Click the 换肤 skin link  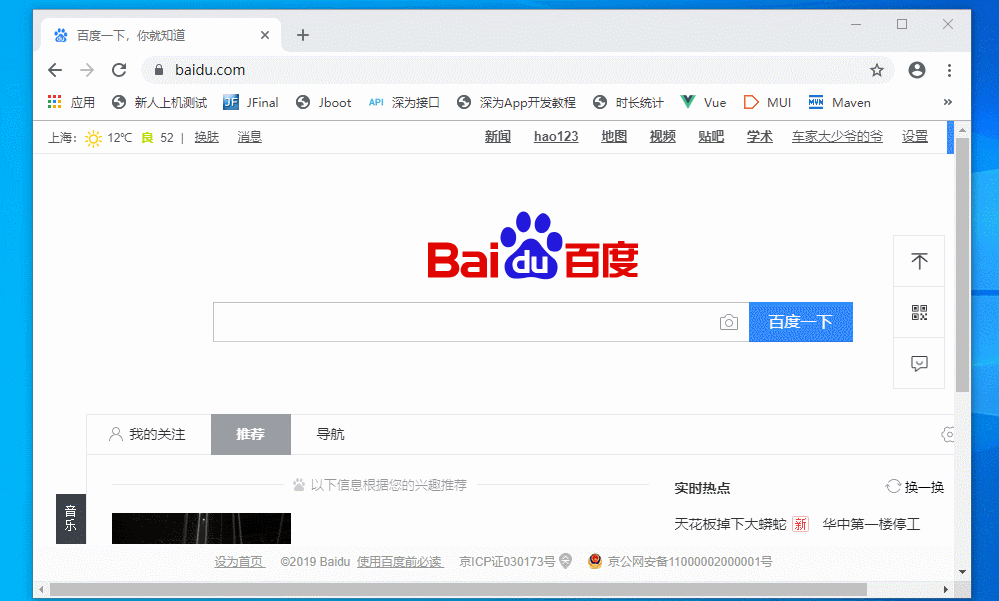(206, 137)
